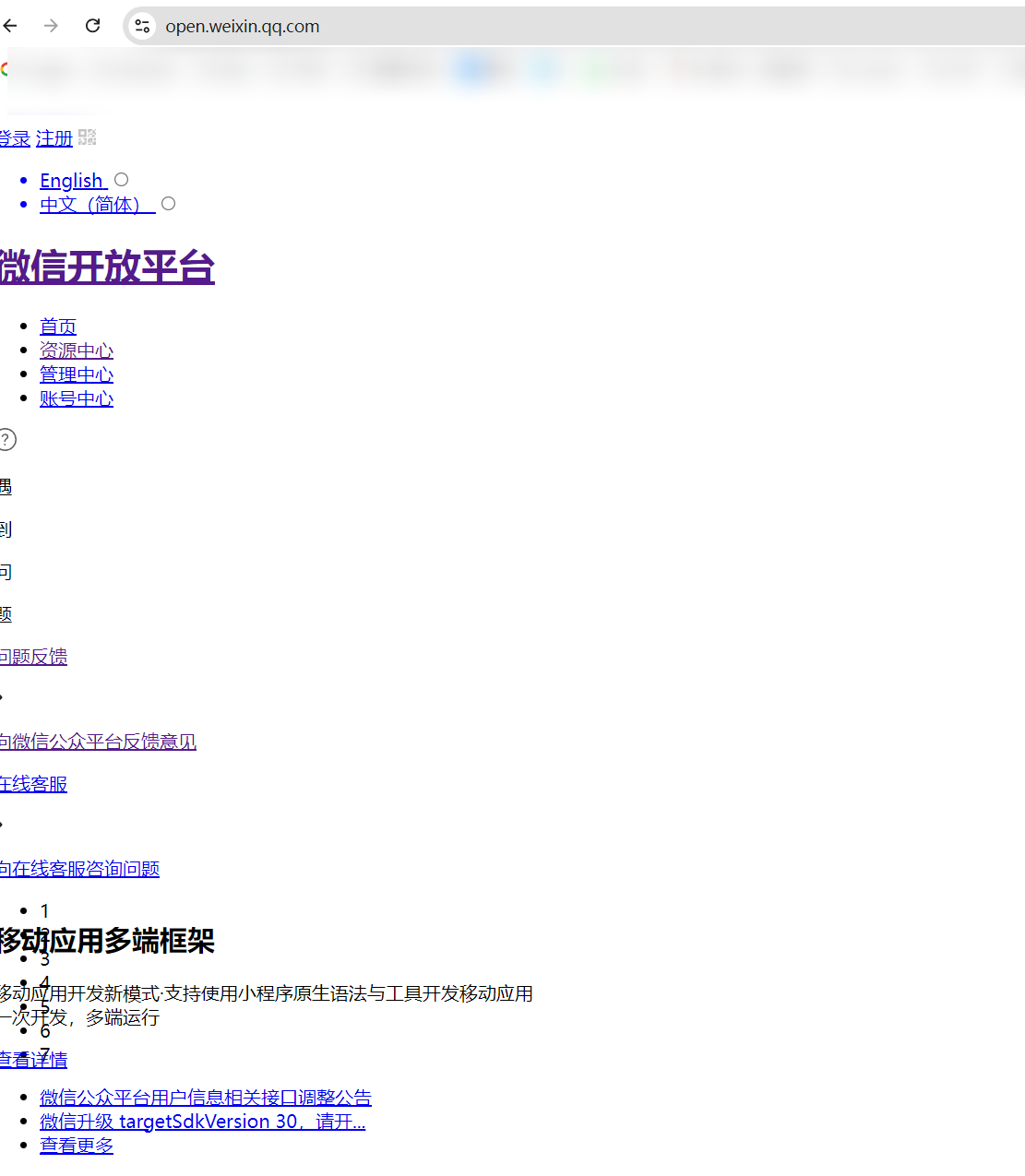This screenshot has width=1025, height=1176.
Task: Click the 移动应用多端框架 heading text
Action: coord(107,941)
